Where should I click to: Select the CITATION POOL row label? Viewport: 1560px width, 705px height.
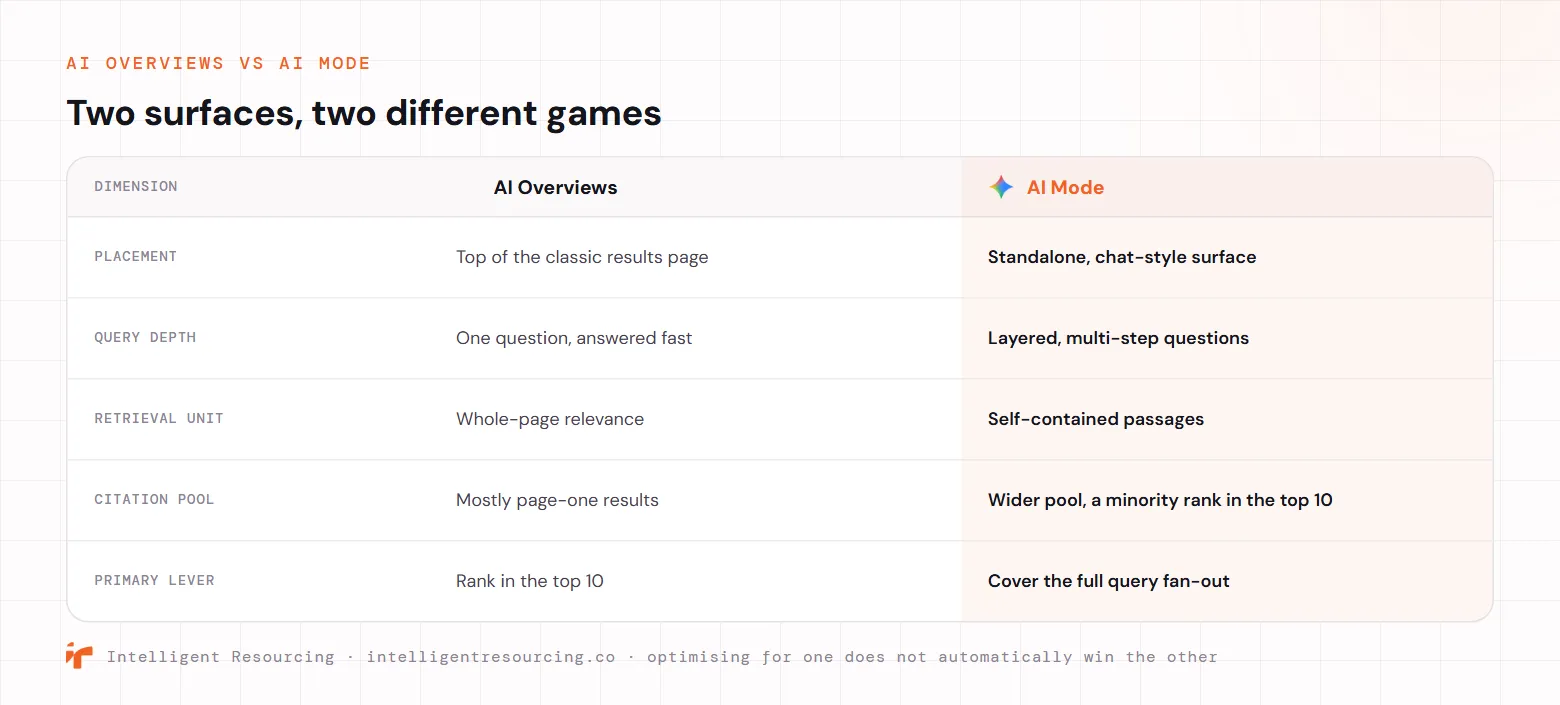[154, 499]
